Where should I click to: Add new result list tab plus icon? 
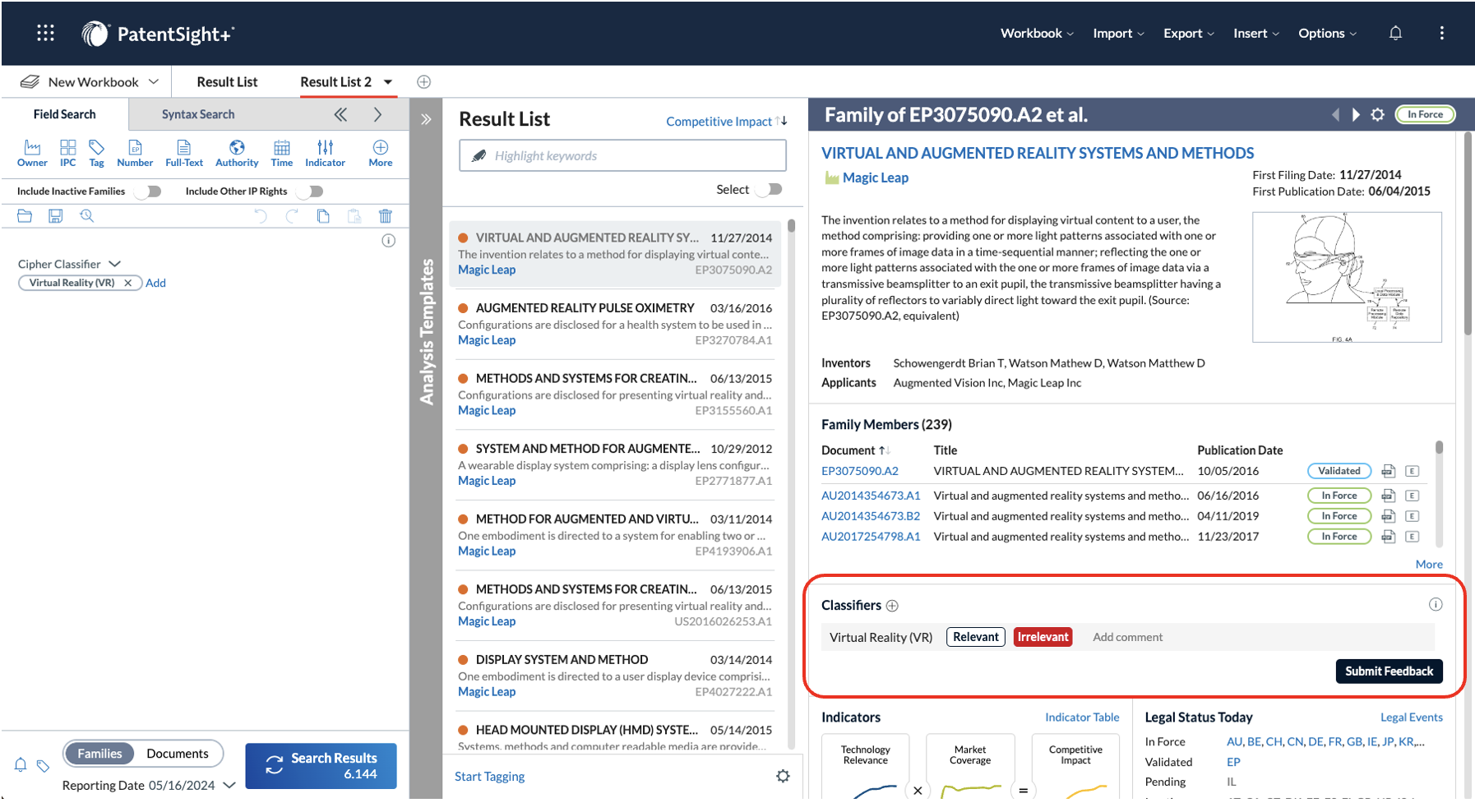[423, 81]
